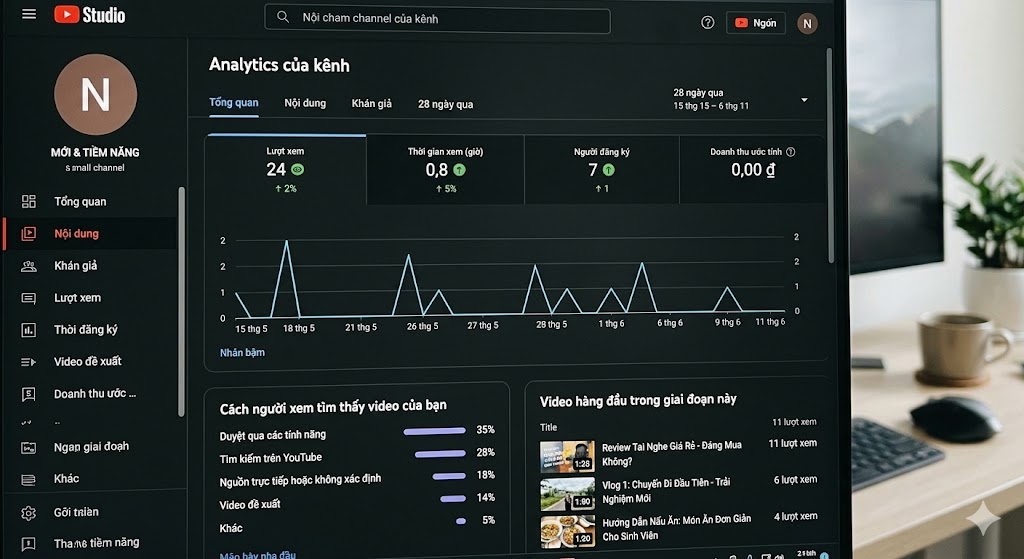Click the Tìm kiếm trên YouTube 28% bar
The image size is (1024, 559).
pos(440,453)
